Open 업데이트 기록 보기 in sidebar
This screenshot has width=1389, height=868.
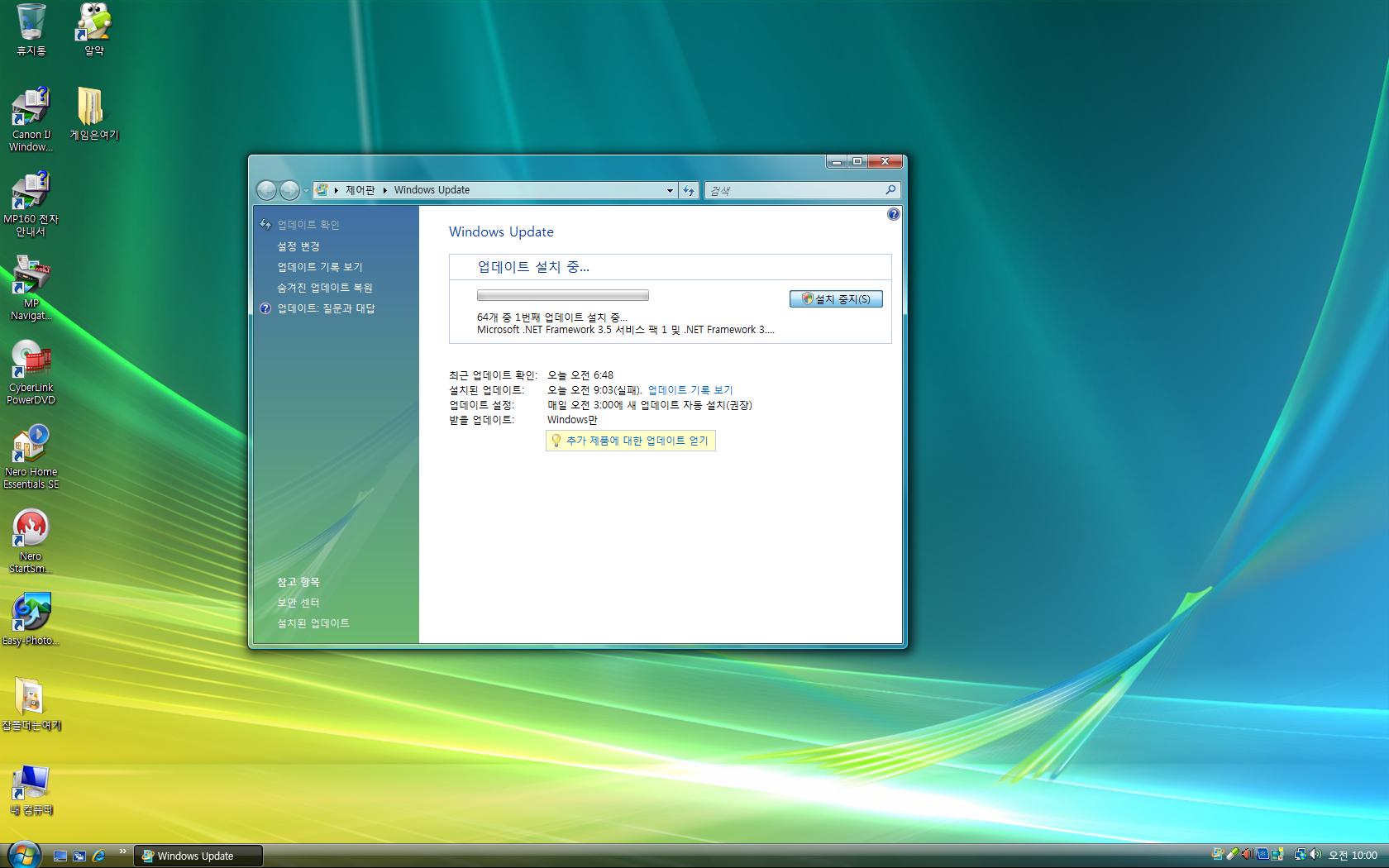319,267
